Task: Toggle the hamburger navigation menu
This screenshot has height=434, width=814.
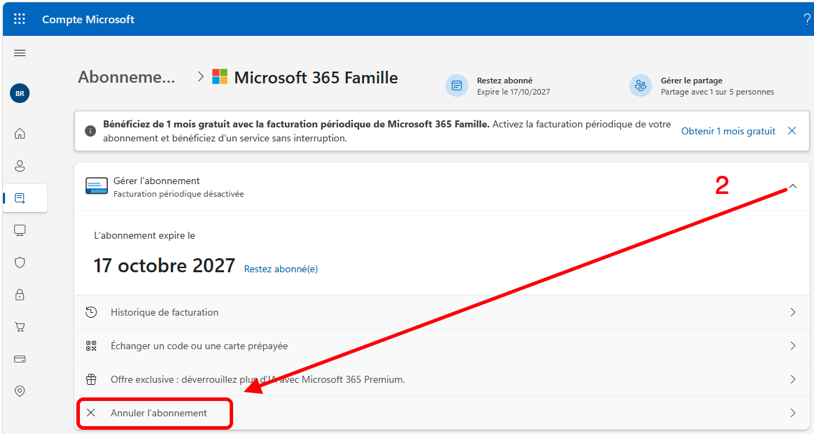Action: [20, 53]
